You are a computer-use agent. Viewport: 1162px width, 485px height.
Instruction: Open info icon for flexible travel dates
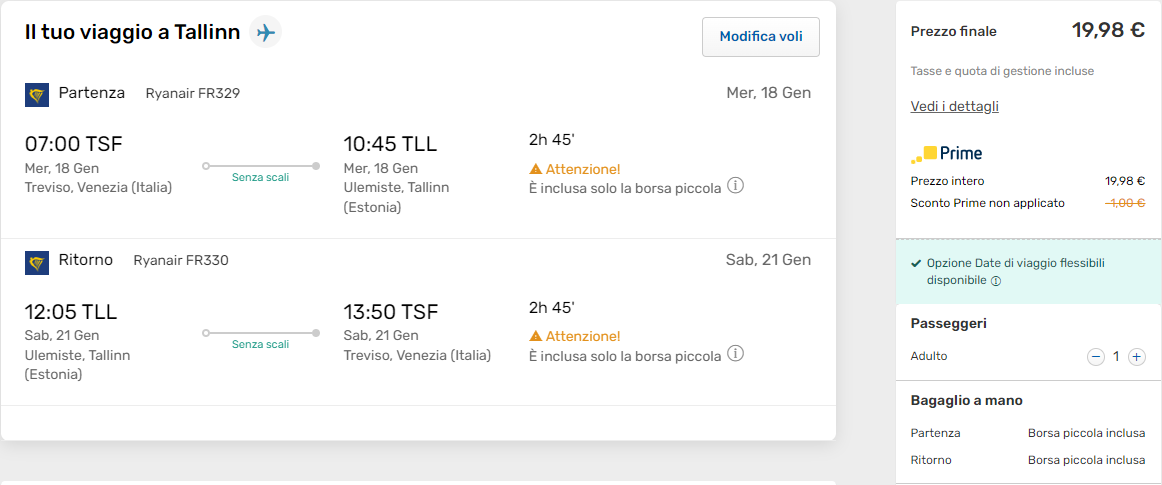pos(996,282)
